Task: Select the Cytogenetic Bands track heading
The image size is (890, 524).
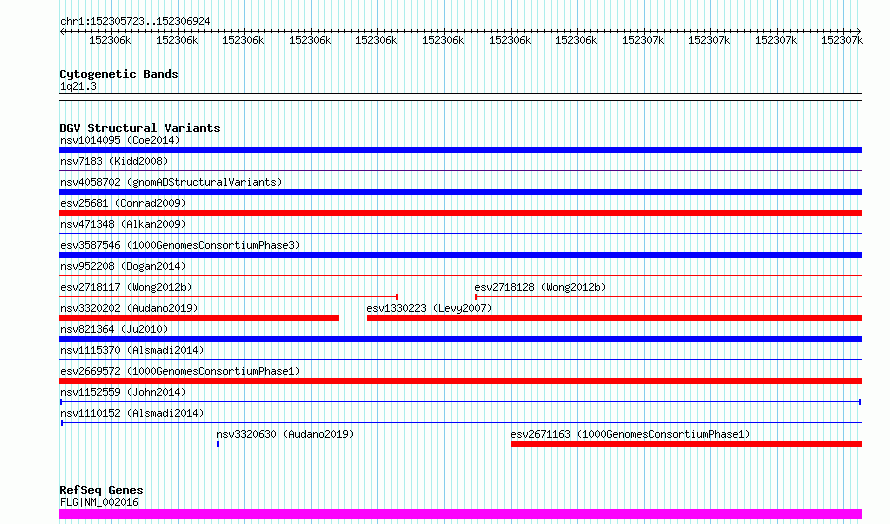Action: 119,74
